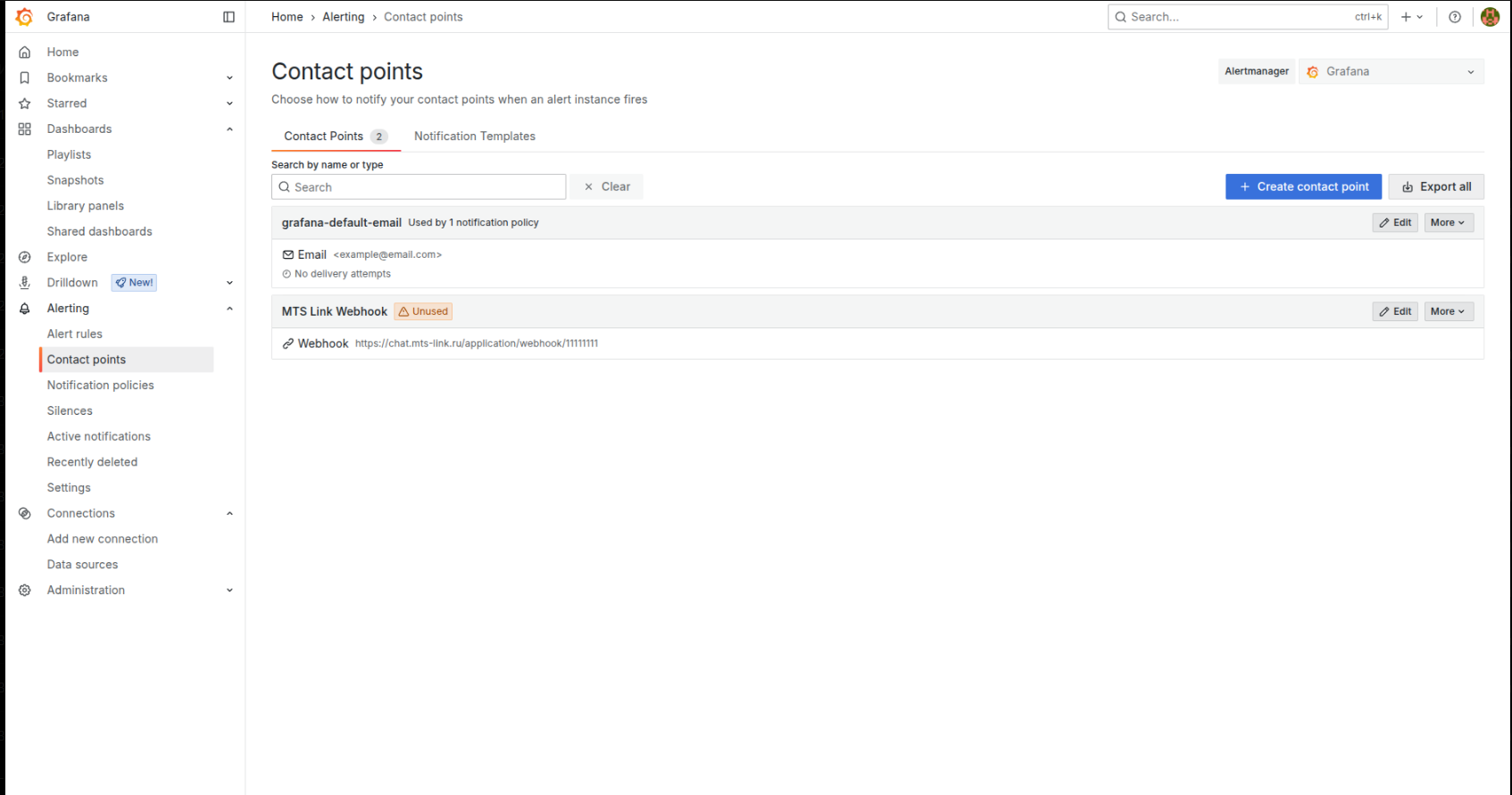
Task: Click the Explore compass icon
Action: coord(25,257)
